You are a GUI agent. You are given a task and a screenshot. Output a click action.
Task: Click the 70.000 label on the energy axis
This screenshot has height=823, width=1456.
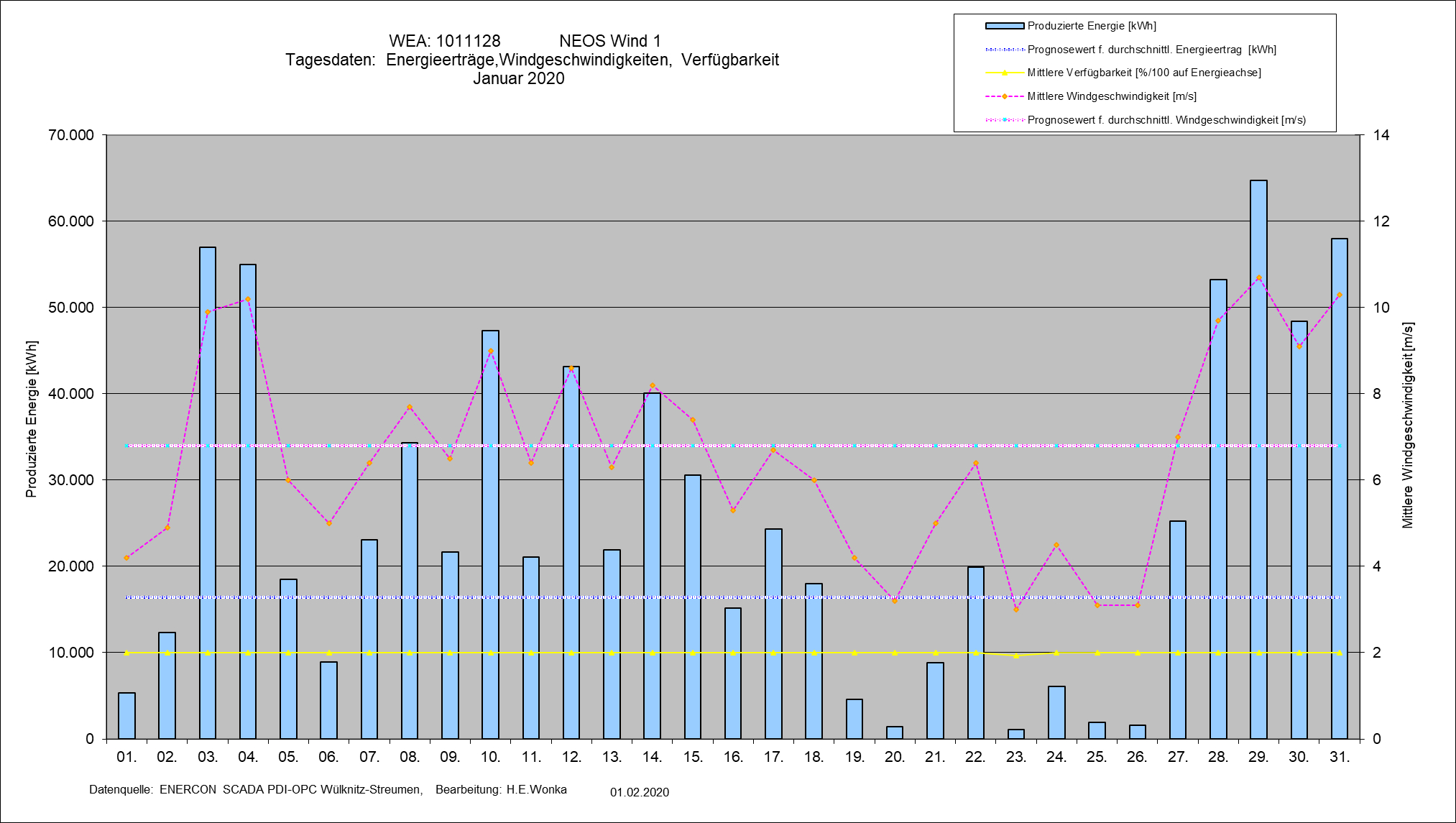click(71, 135)
